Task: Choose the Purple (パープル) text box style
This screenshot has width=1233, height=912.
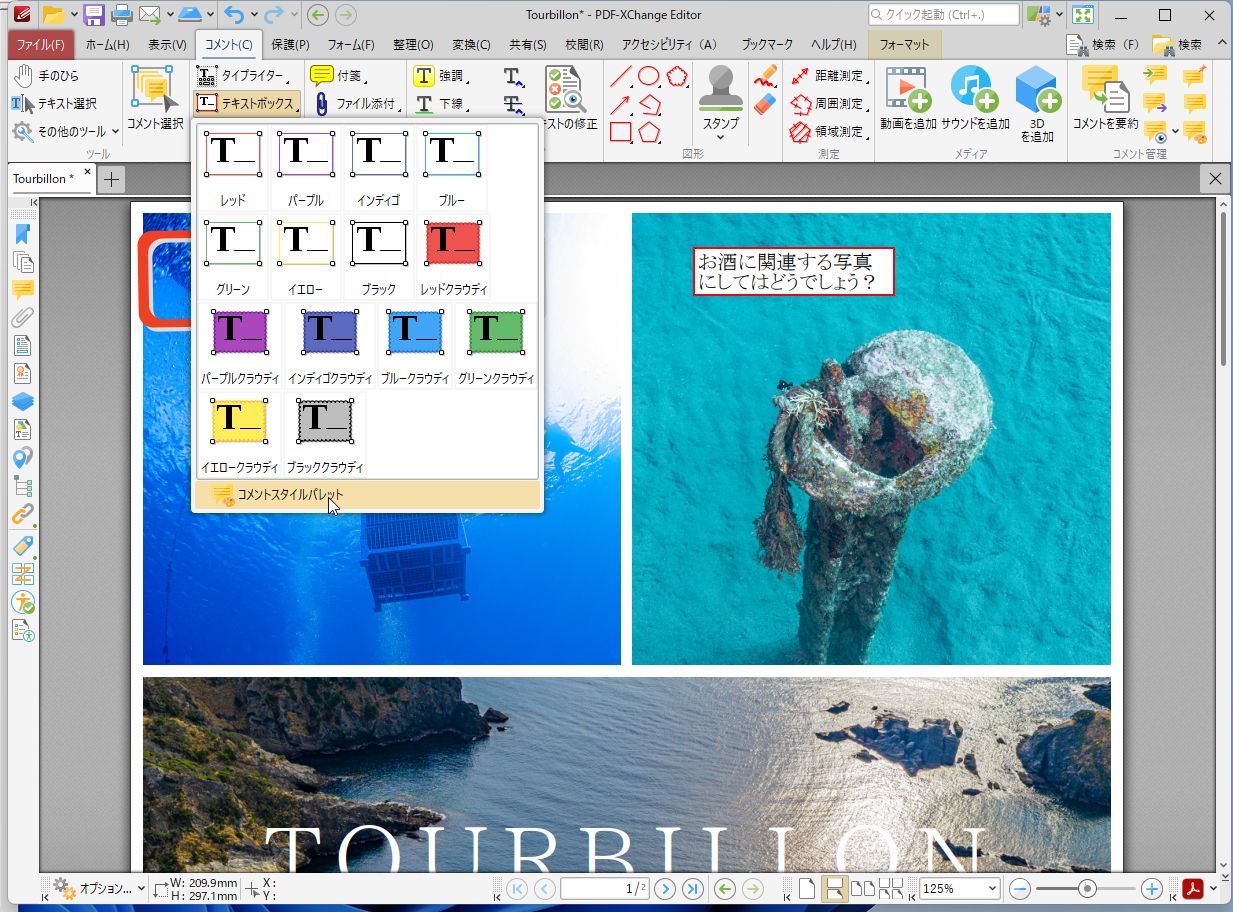Action: (306, 167)
